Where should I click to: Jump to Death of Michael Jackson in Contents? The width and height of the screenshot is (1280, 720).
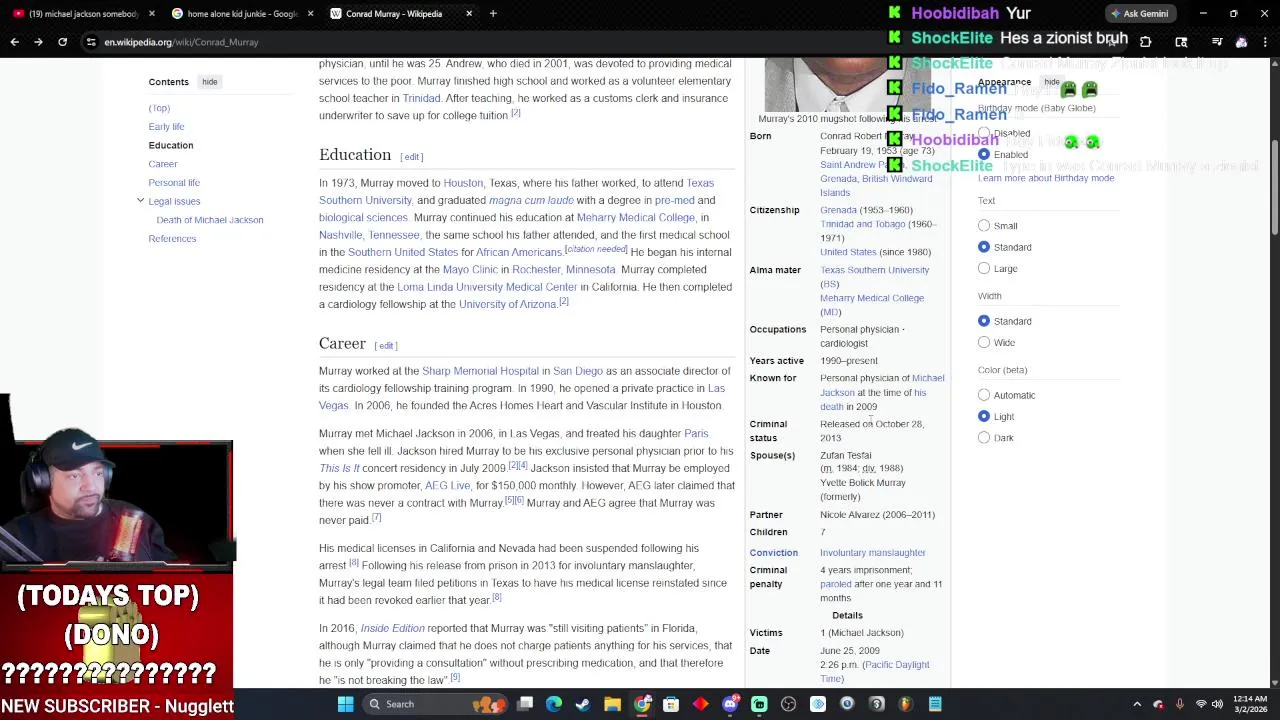[210, 220]
